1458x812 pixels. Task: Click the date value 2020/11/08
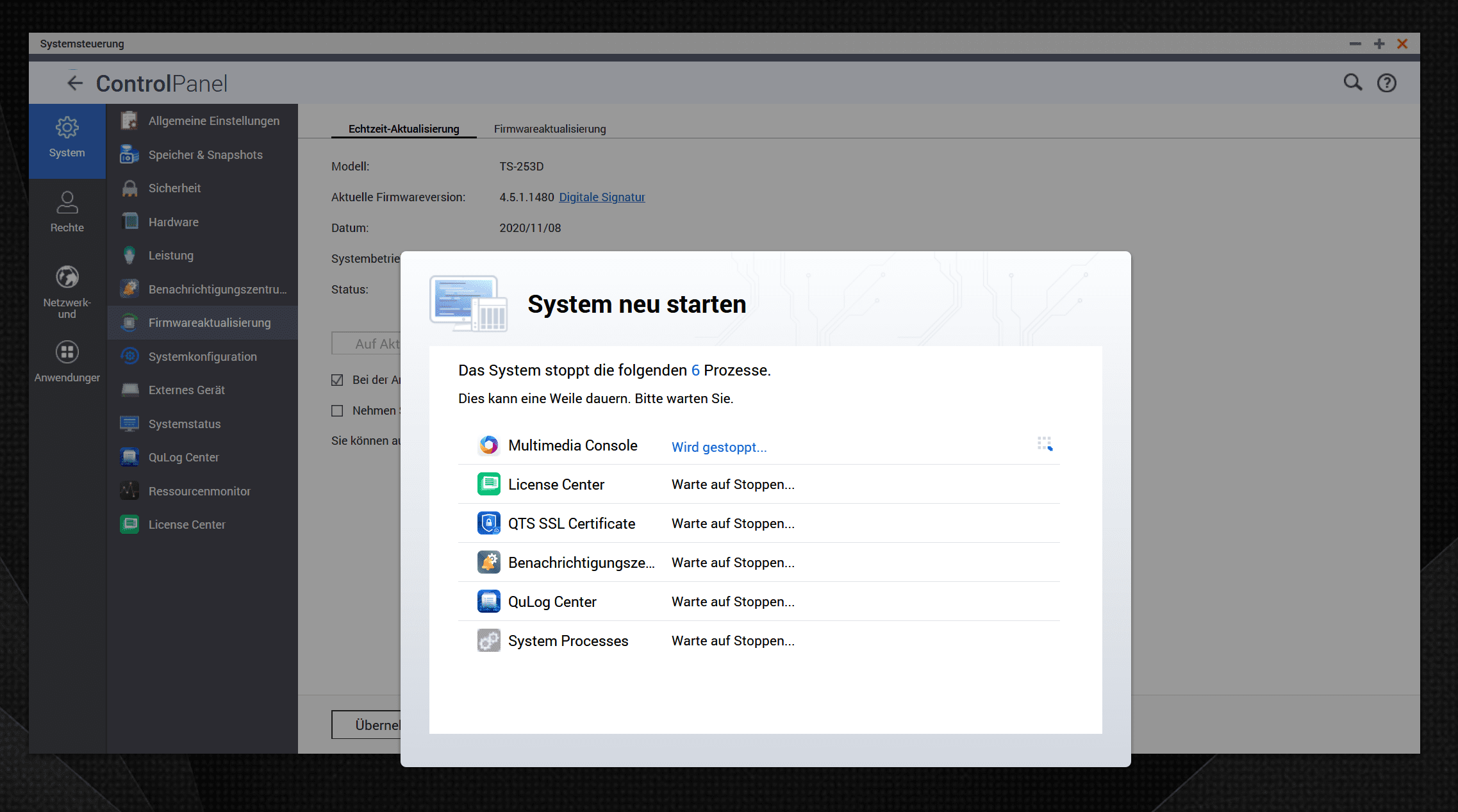point(530,228)
